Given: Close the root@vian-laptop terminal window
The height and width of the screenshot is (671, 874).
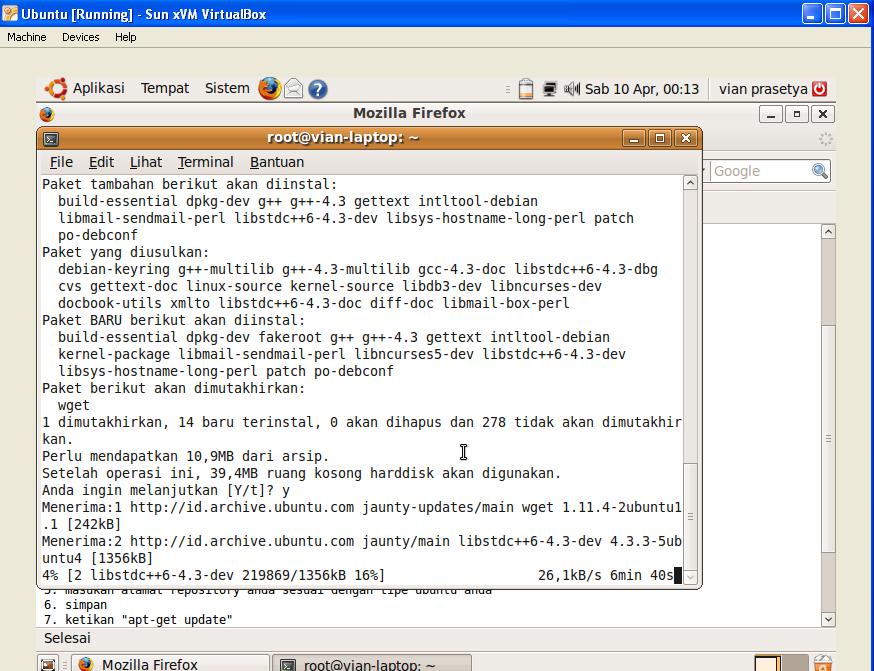Looking at the screenshot, I should click(686, 138).
